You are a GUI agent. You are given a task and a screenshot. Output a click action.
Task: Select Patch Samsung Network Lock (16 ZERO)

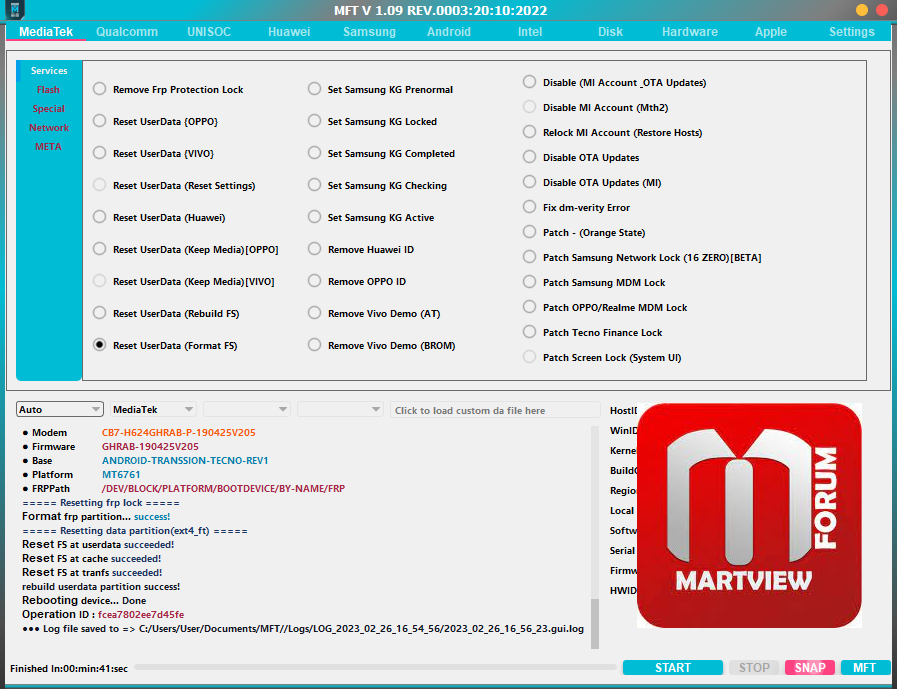click(x=642, y=258)
